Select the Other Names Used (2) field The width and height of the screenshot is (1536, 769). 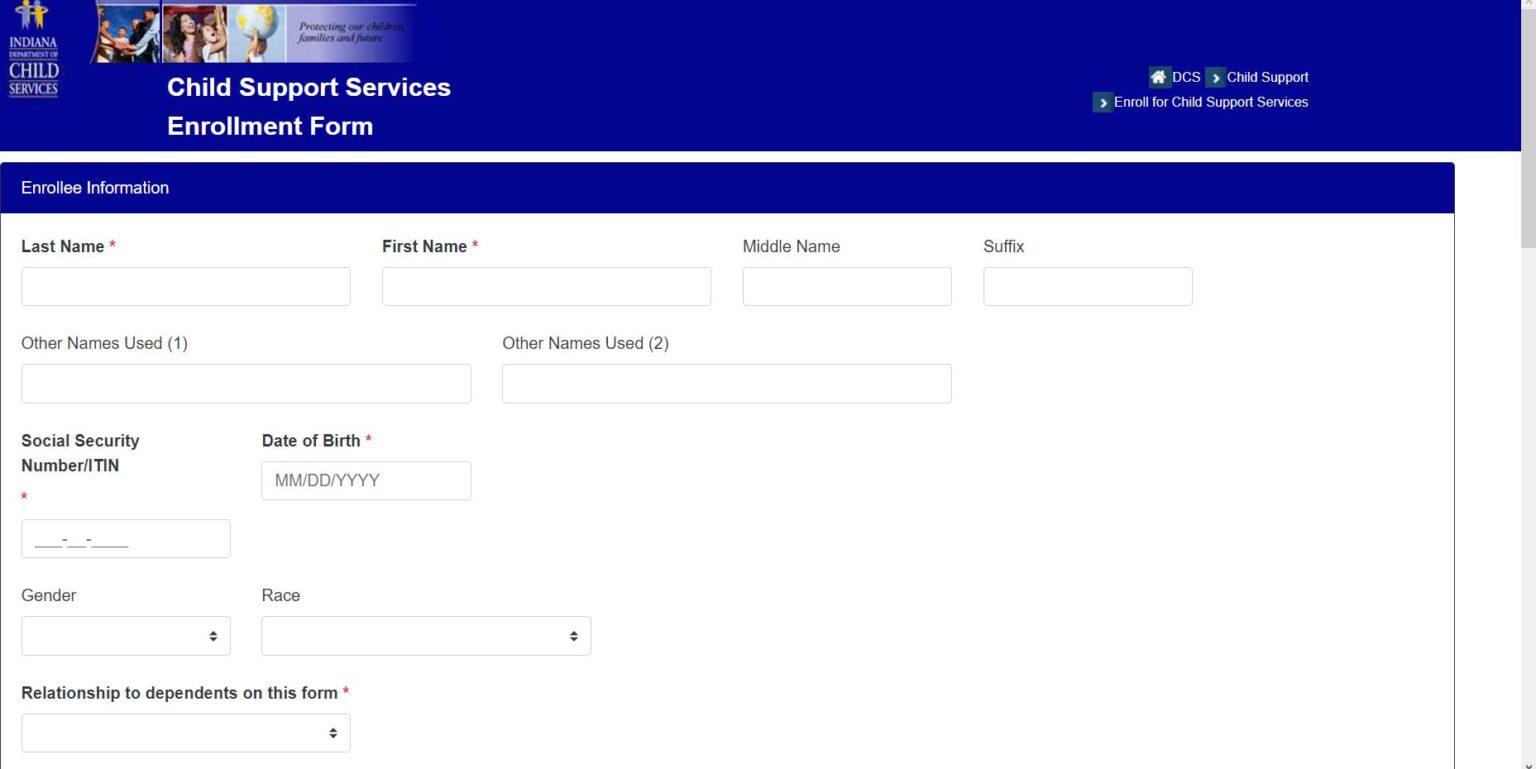click(726, 383)
